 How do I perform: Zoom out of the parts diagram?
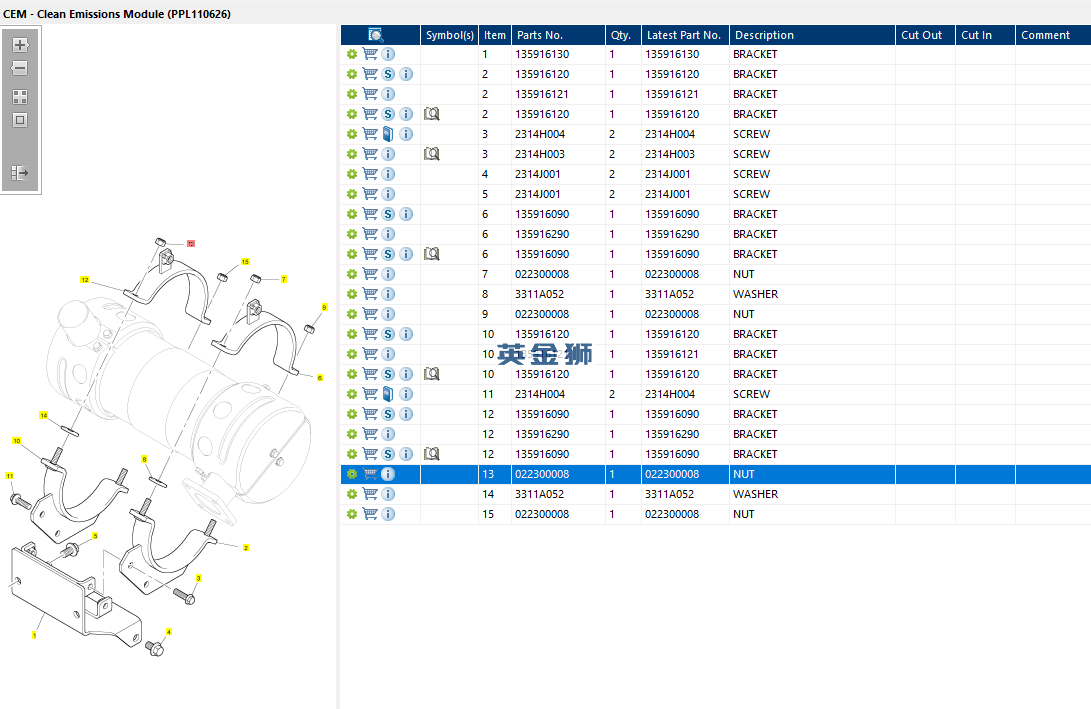click(x=20, y=68)
